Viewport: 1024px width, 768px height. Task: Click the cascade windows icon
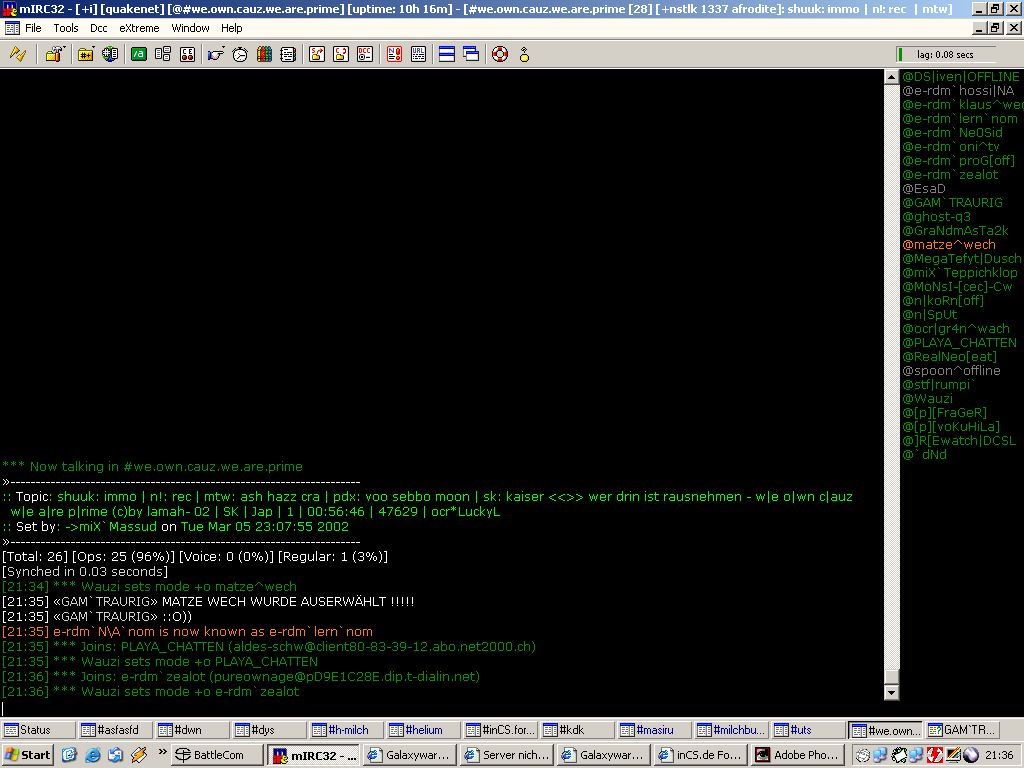coord(471,54)
